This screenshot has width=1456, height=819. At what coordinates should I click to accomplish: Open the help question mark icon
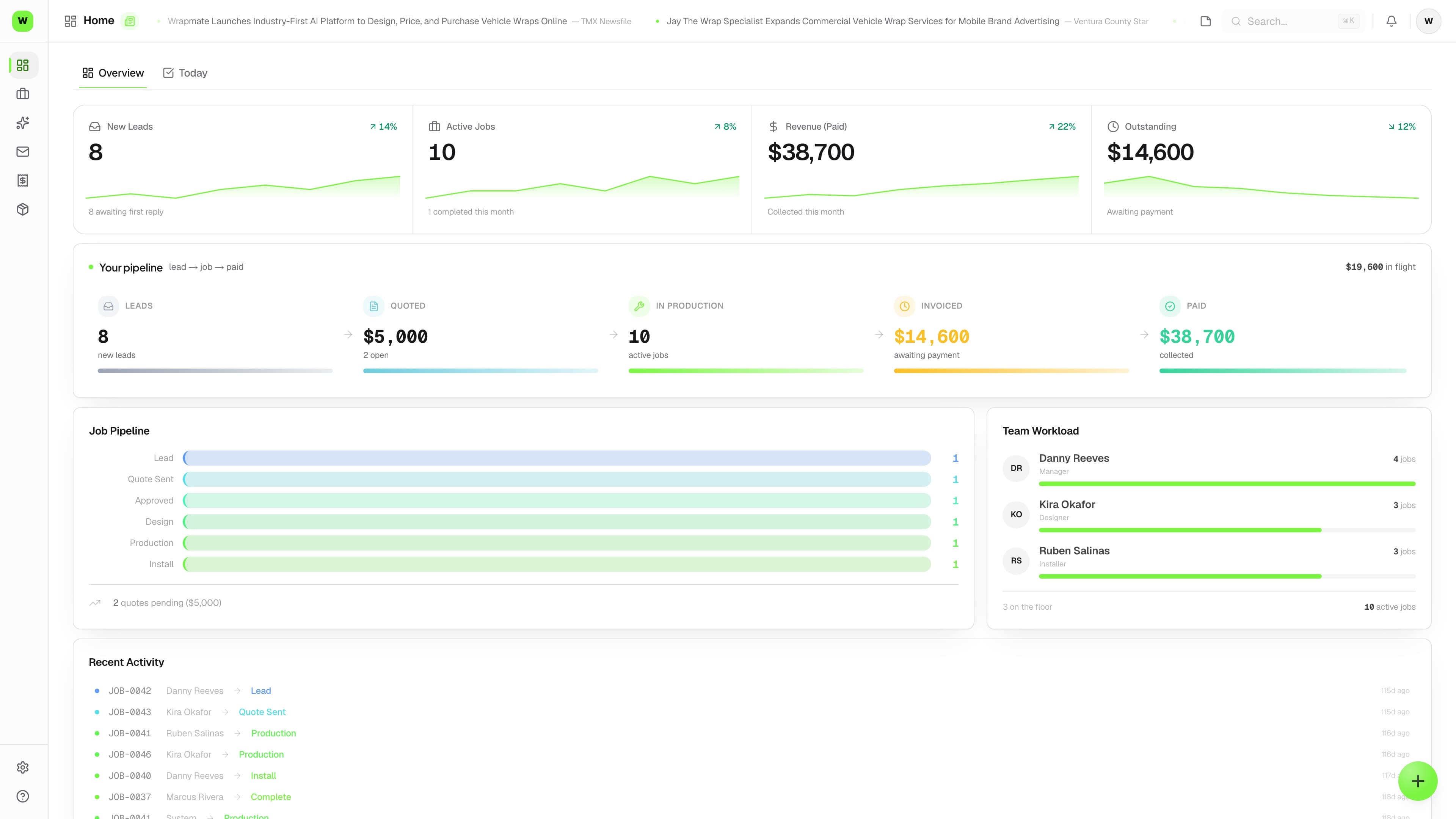[x=23, y=796]
